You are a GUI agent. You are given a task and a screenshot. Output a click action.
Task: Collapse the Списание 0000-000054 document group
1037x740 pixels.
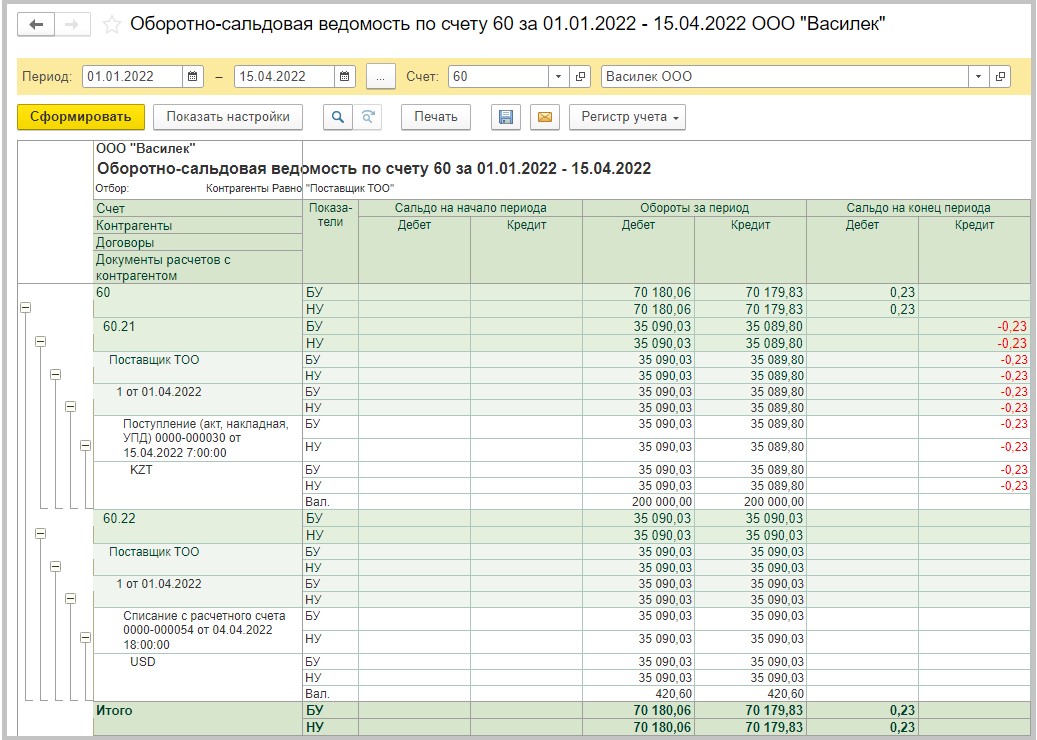click(x=85, y=637)
